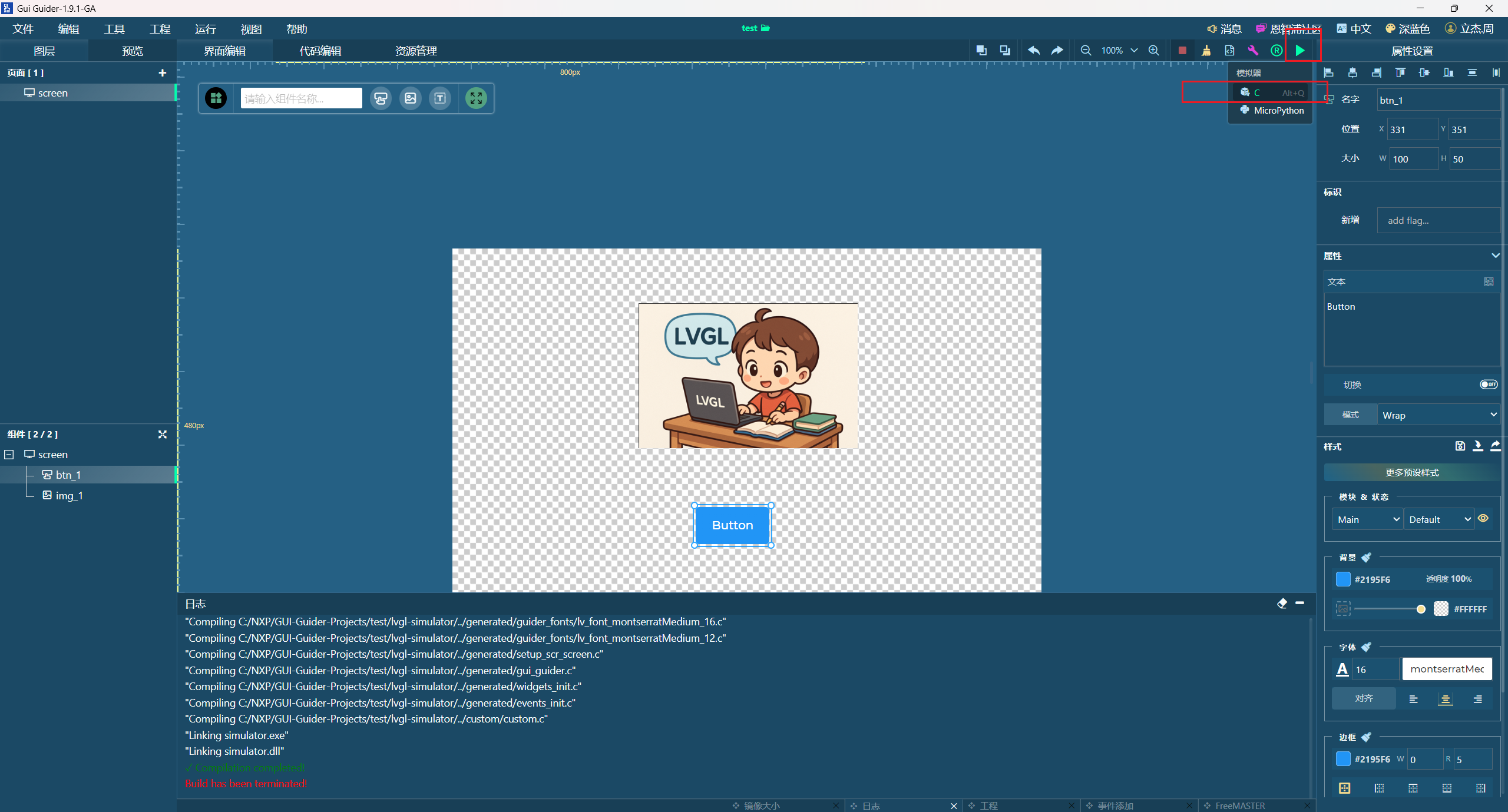Select the bottom border side option
Viewport: 1508px width, 812px height.
click(1447, 788)
